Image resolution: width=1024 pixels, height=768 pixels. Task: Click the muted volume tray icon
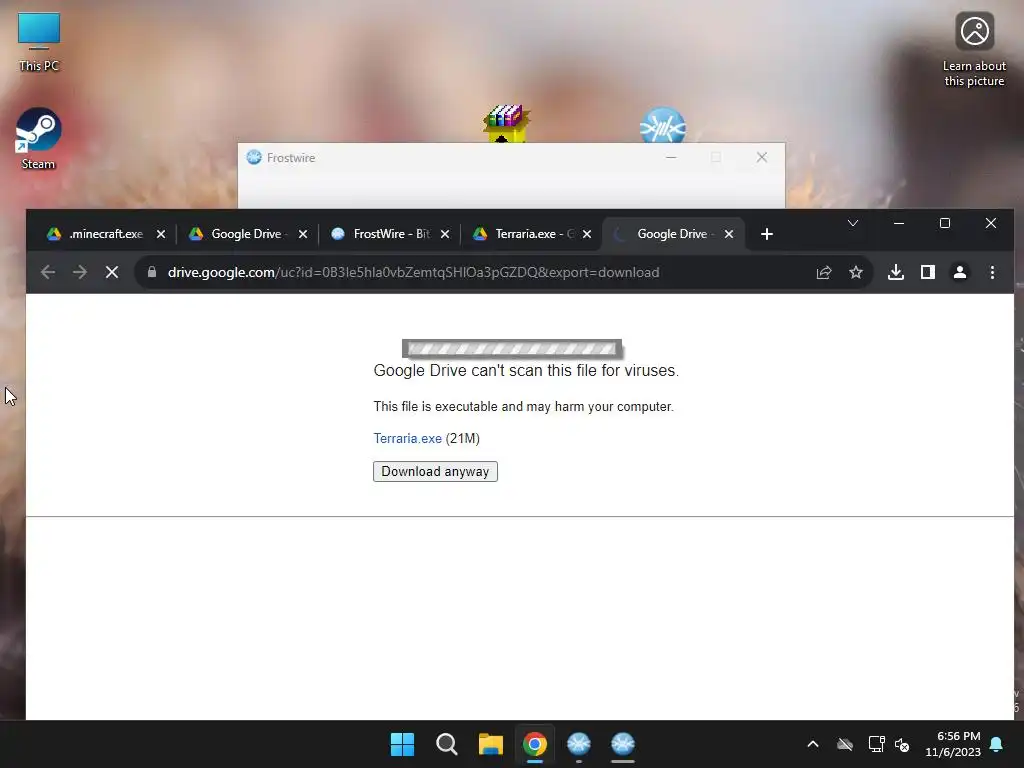902,744
